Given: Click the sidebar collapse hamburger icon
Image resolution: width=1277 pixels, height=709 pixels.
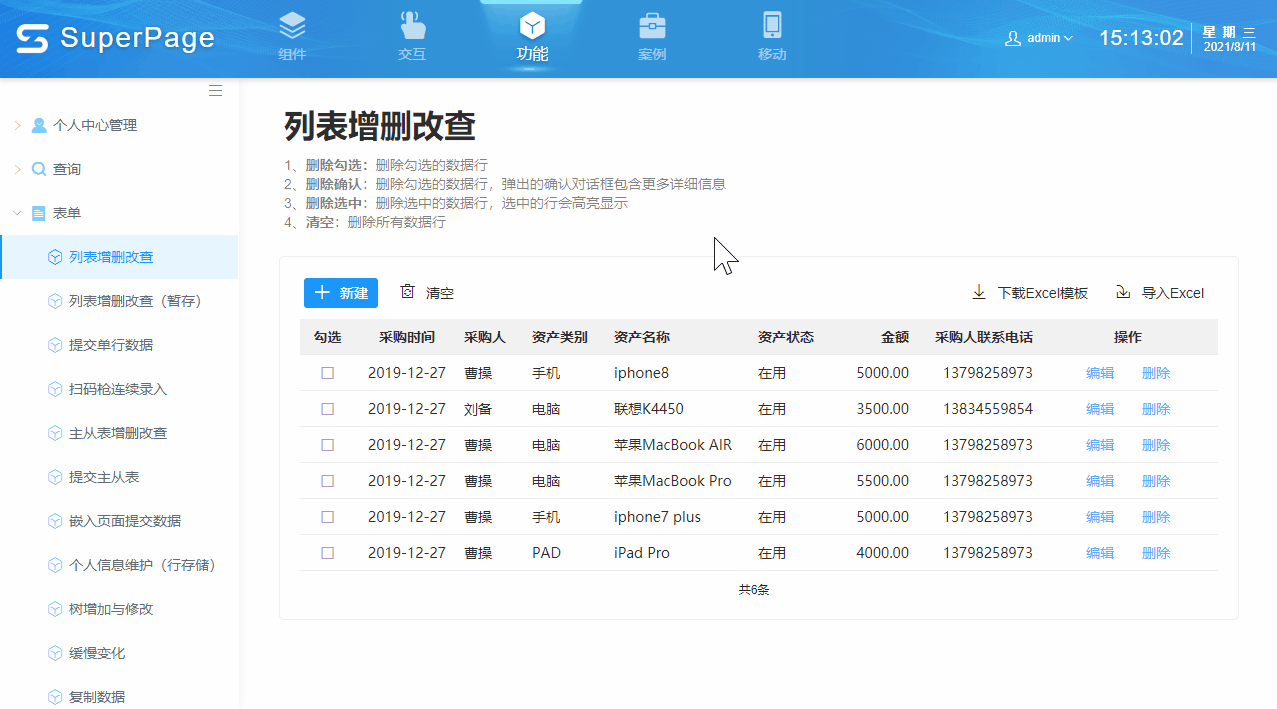Looking at the screenshot, I should [x=215, y=90].
